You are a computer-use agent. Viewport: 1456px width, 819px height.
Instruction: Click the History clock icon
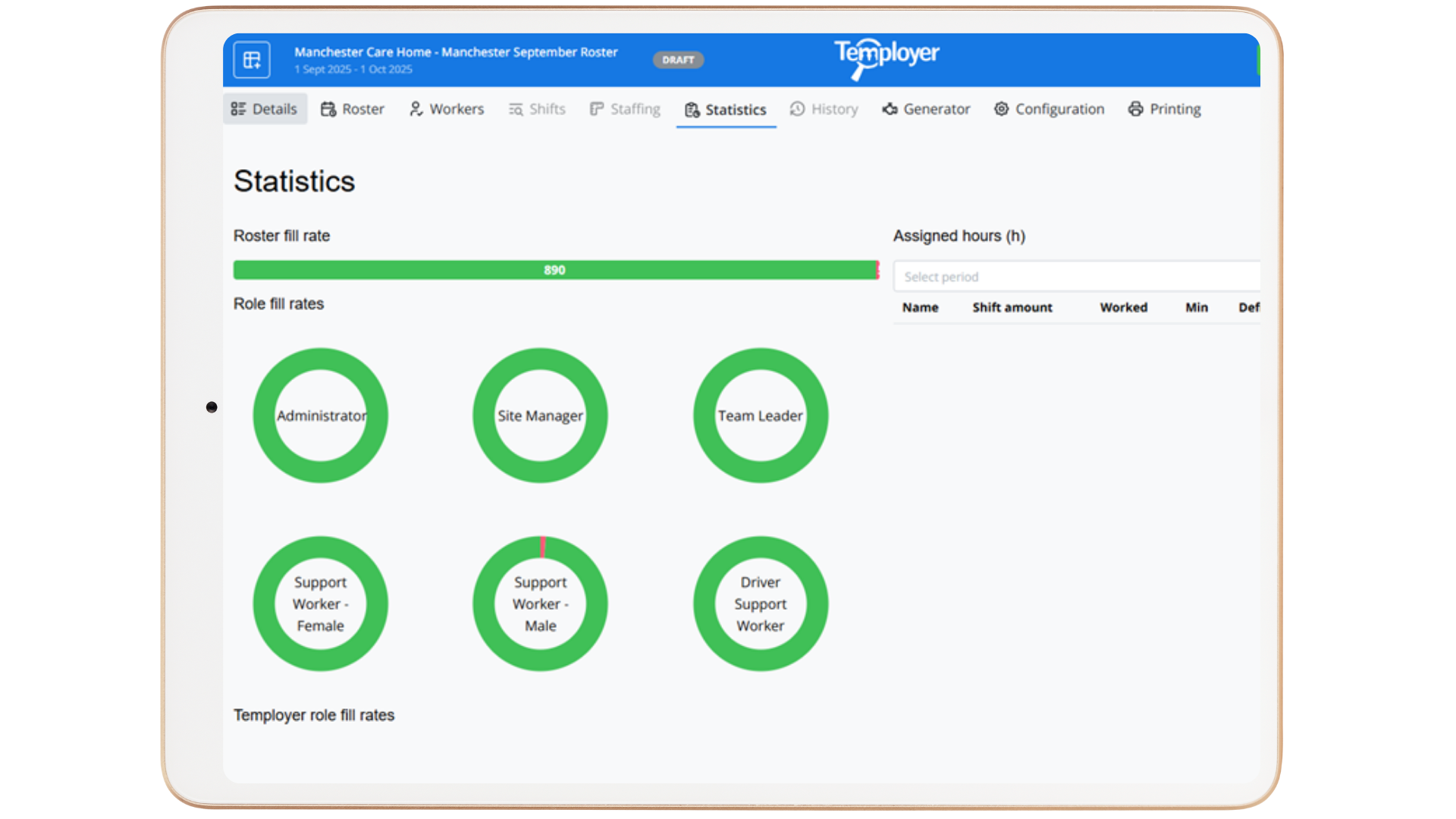click(x=797, y=109)
